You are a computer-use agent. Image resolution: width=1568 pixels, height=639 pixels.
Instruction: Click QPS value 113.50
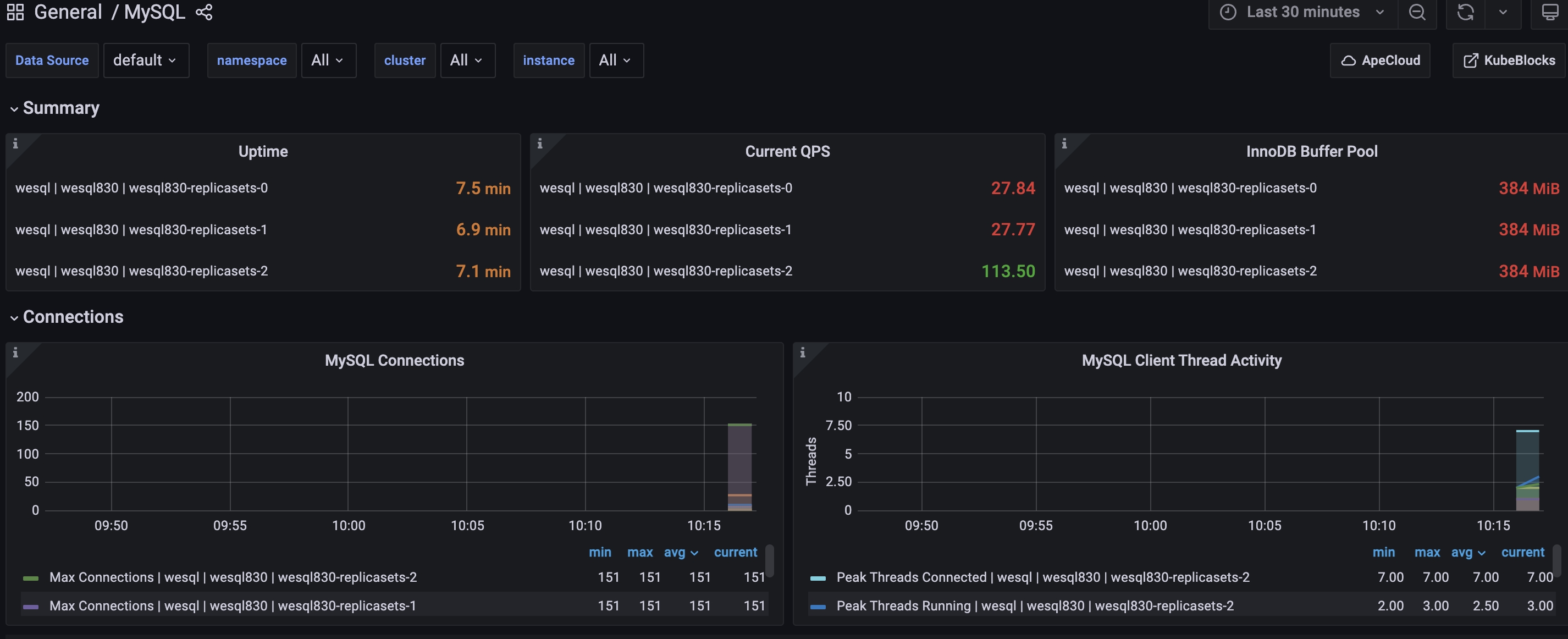pos(1008,271)
